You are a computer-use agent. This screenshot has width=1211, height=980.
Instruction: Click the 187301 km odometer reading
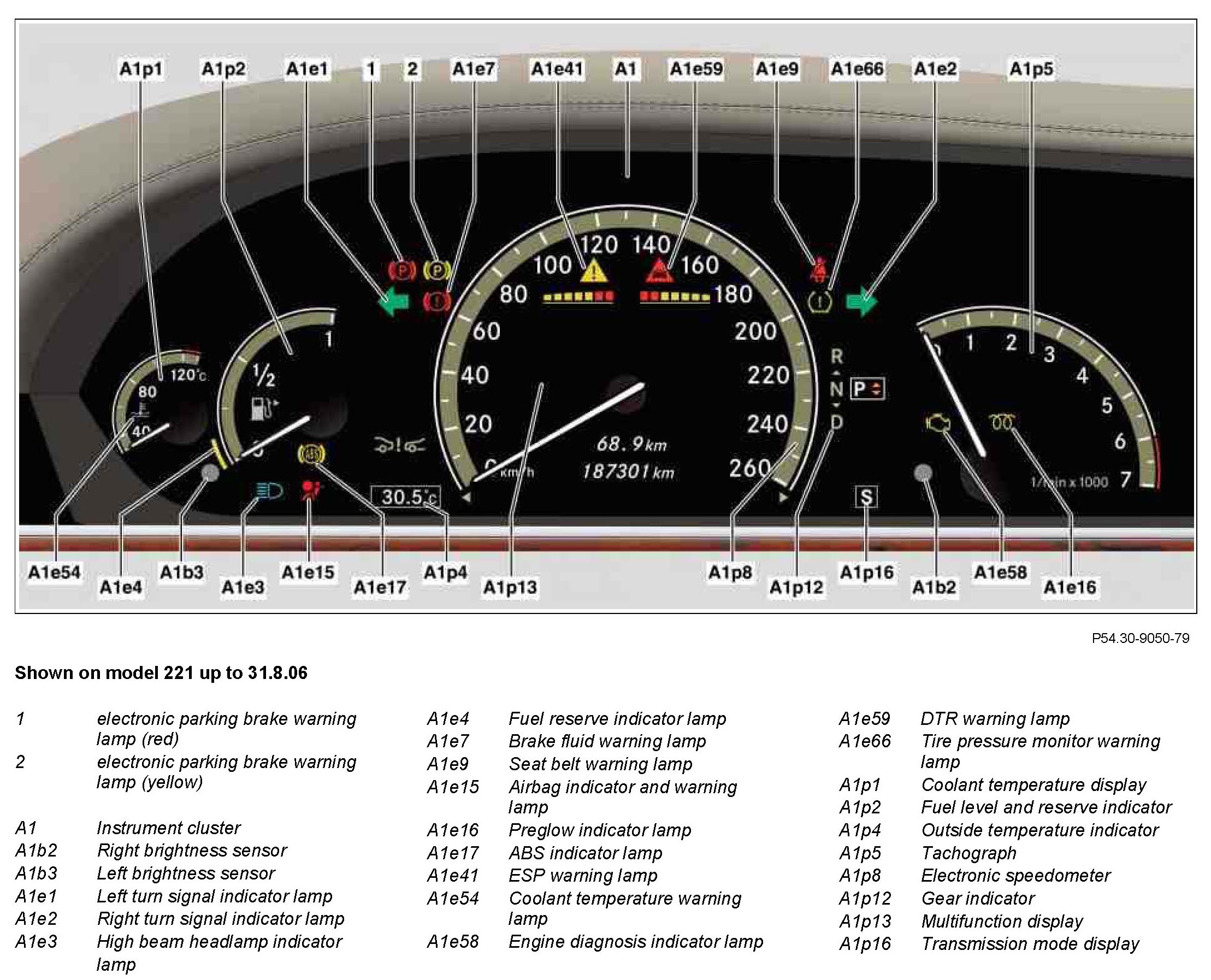pyautogui.click(x=628, y=471)
